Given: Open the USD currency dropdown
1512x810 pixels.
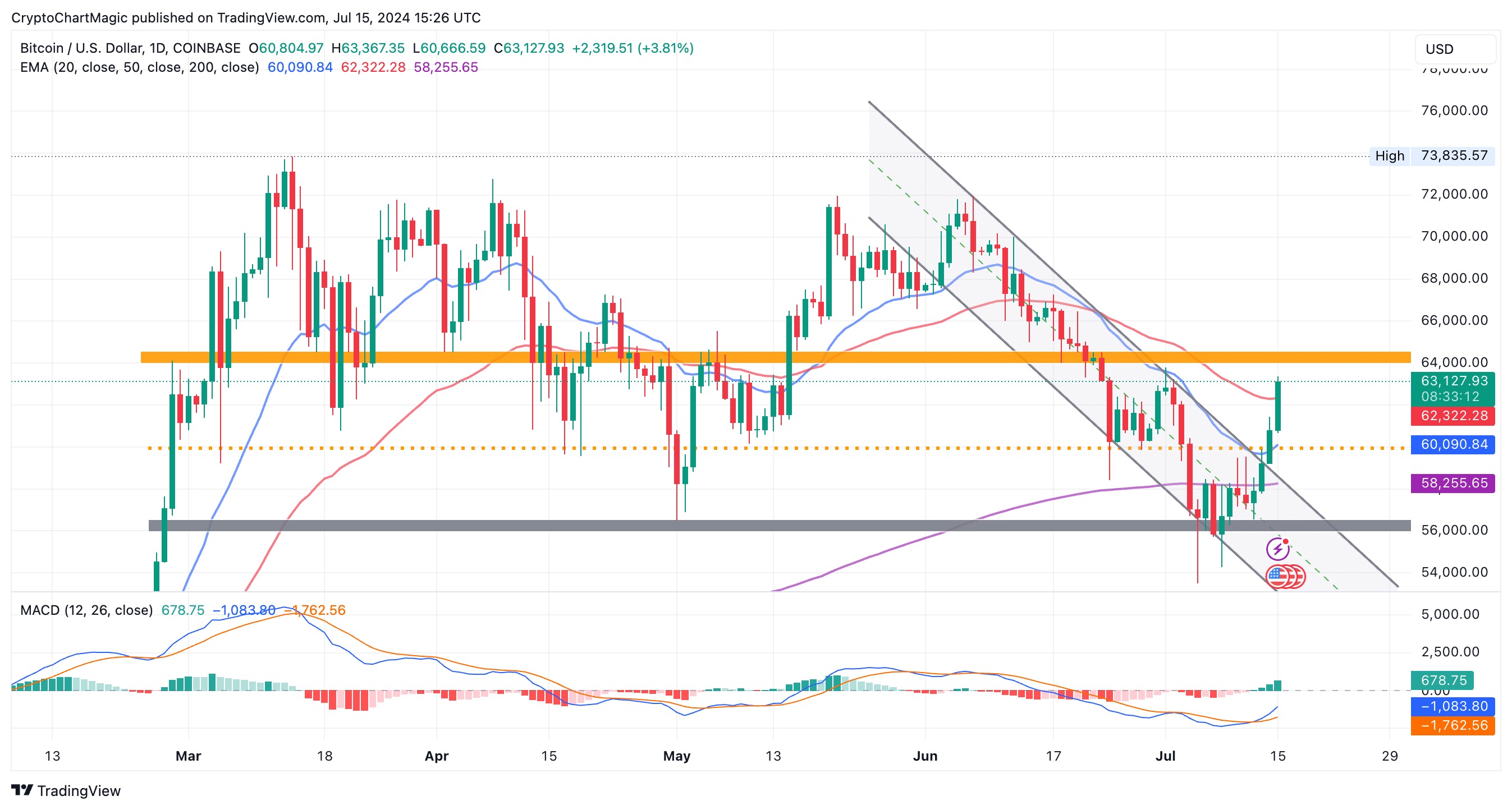Looking at the screenshot, I should [1455, 49].
